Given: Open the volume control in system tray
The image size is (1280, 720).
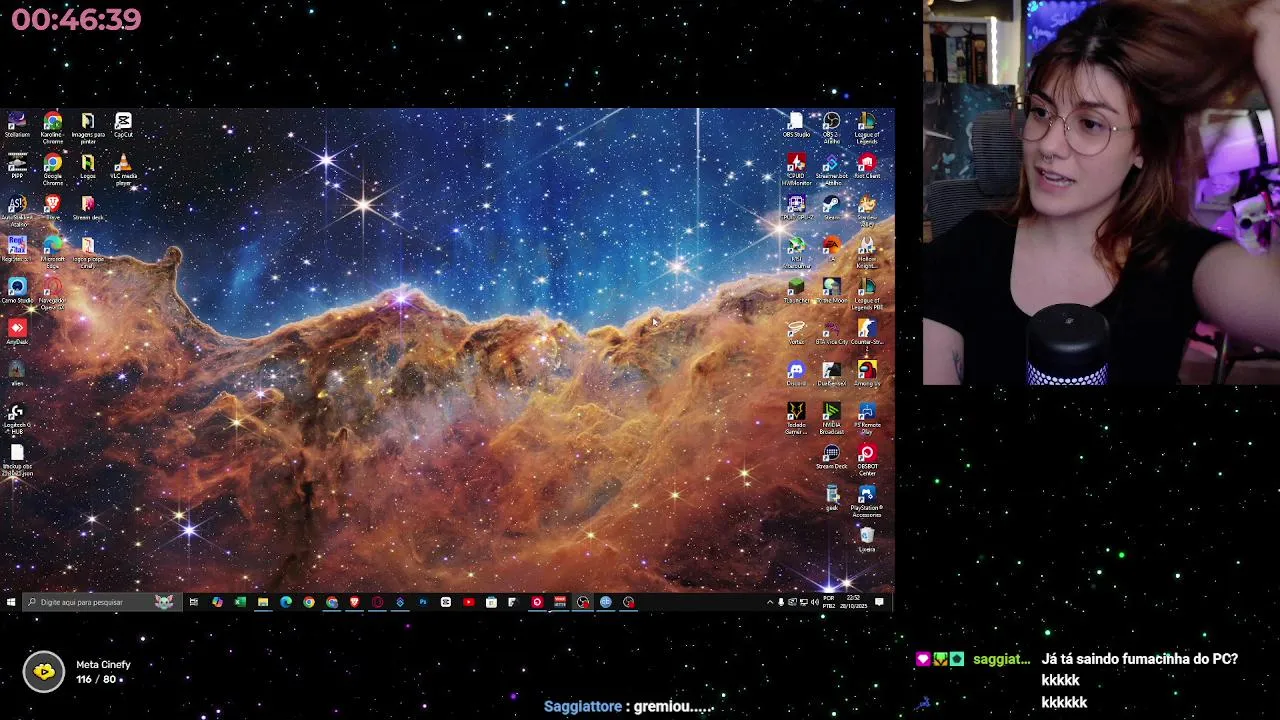Looking at the screenshot, I should click(x=815, y=602).
